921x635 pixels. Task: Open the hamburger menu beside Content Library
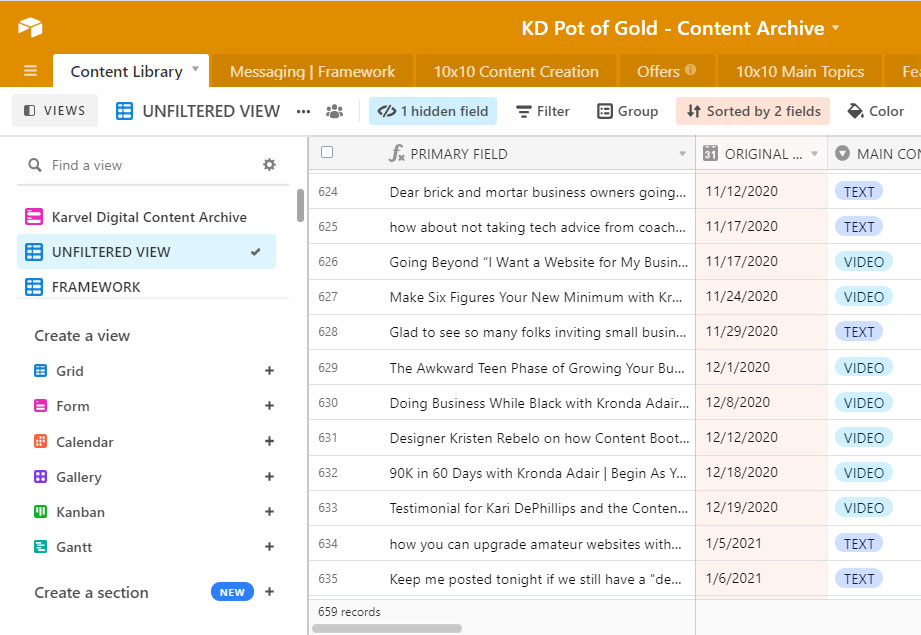tap(30, 70)
